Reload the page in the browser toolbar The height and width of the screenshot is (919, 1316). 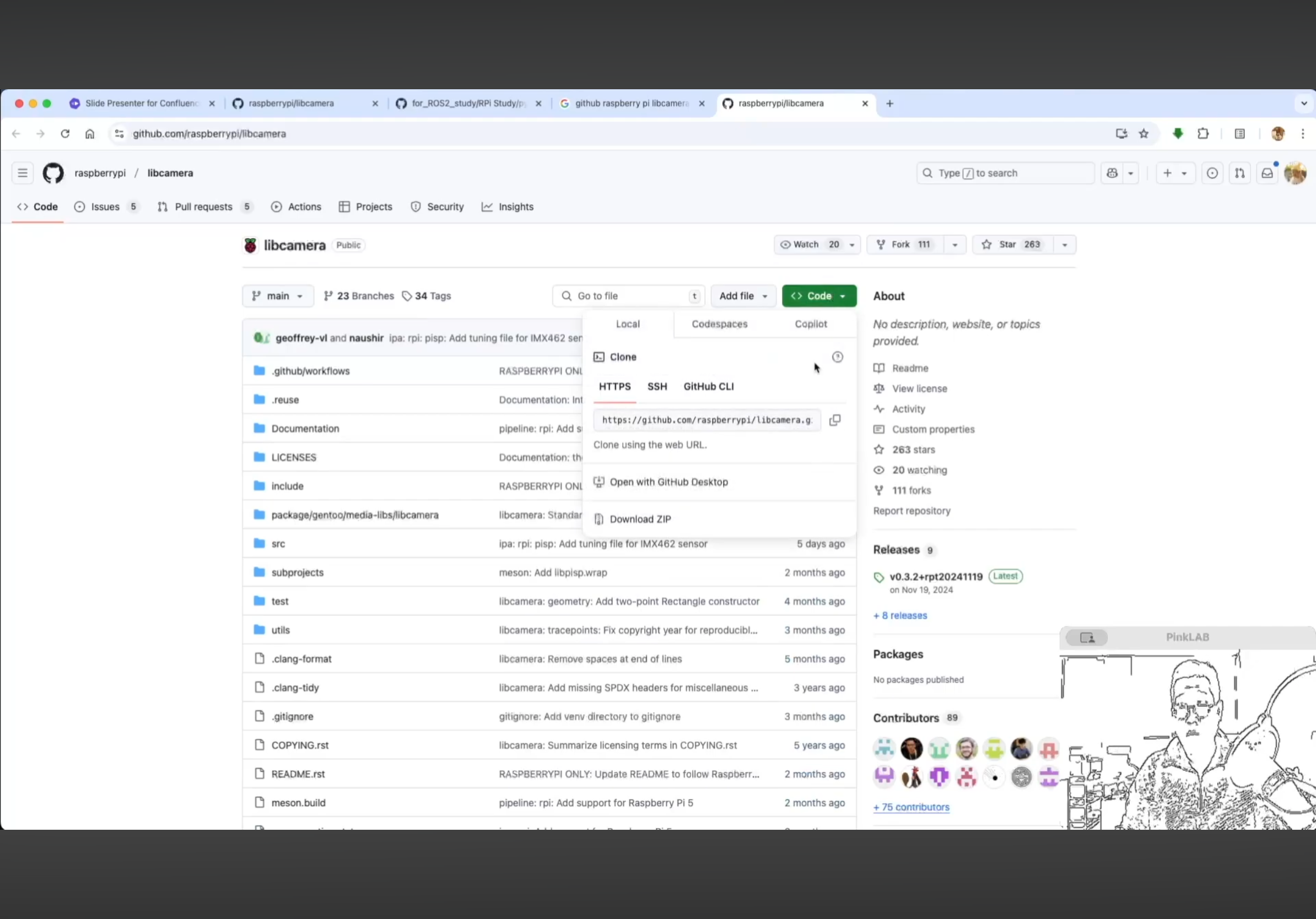[x=65, y=133]
